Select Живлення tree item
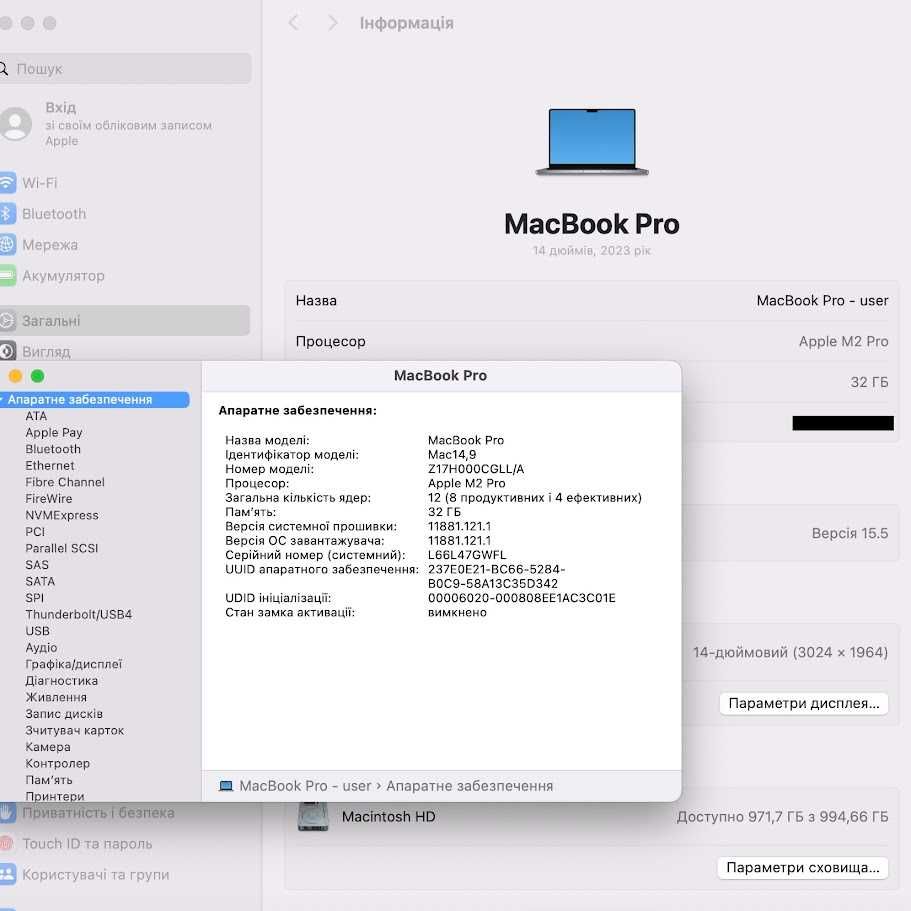 [x=56, y=697]
